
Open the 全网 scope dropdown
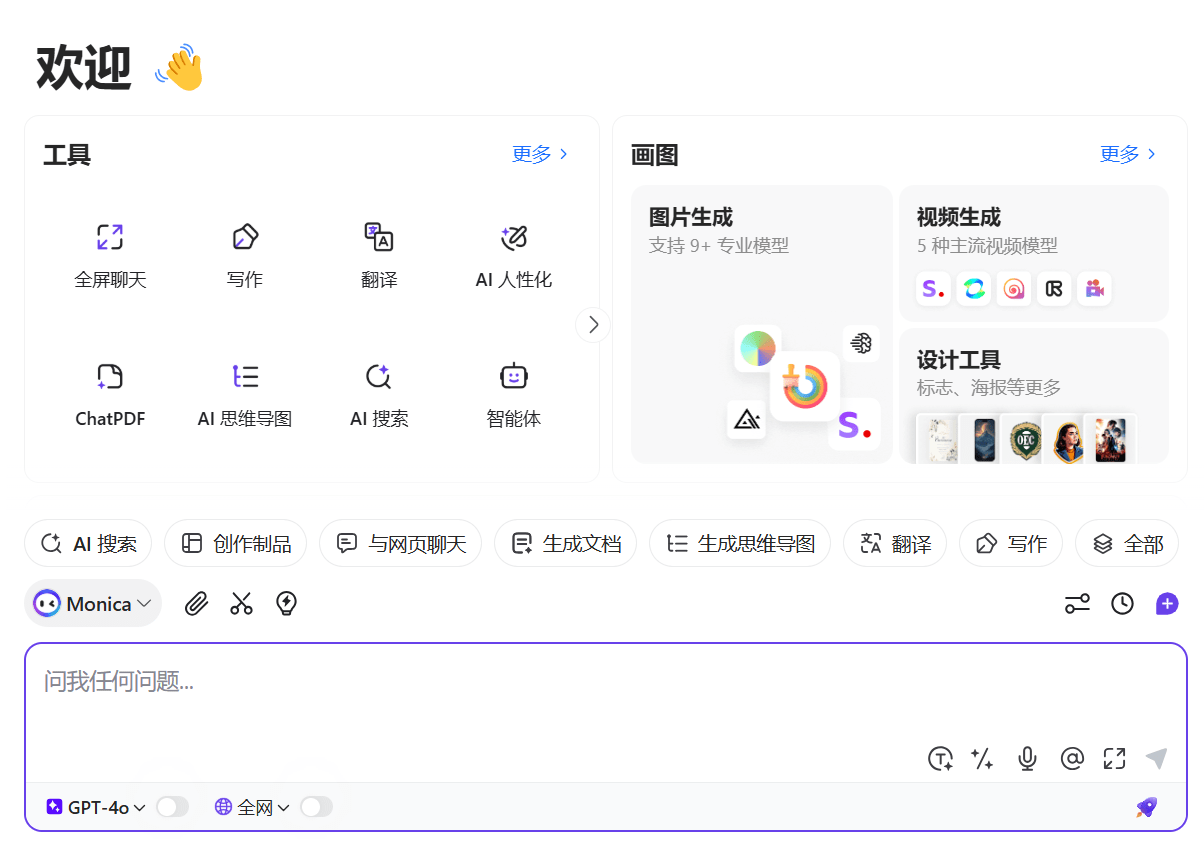coord(250,807)
